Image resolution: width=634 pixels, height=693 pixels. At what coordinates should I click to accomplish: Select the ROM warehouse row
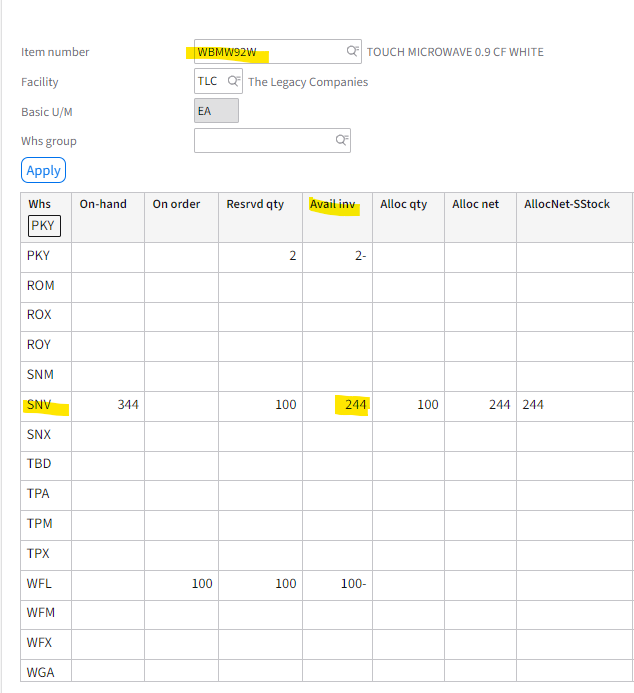click(x=326, y=287)
